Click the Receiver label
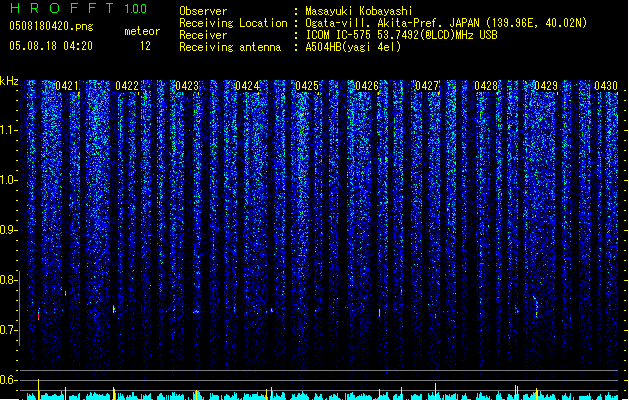 pos(203,35)
